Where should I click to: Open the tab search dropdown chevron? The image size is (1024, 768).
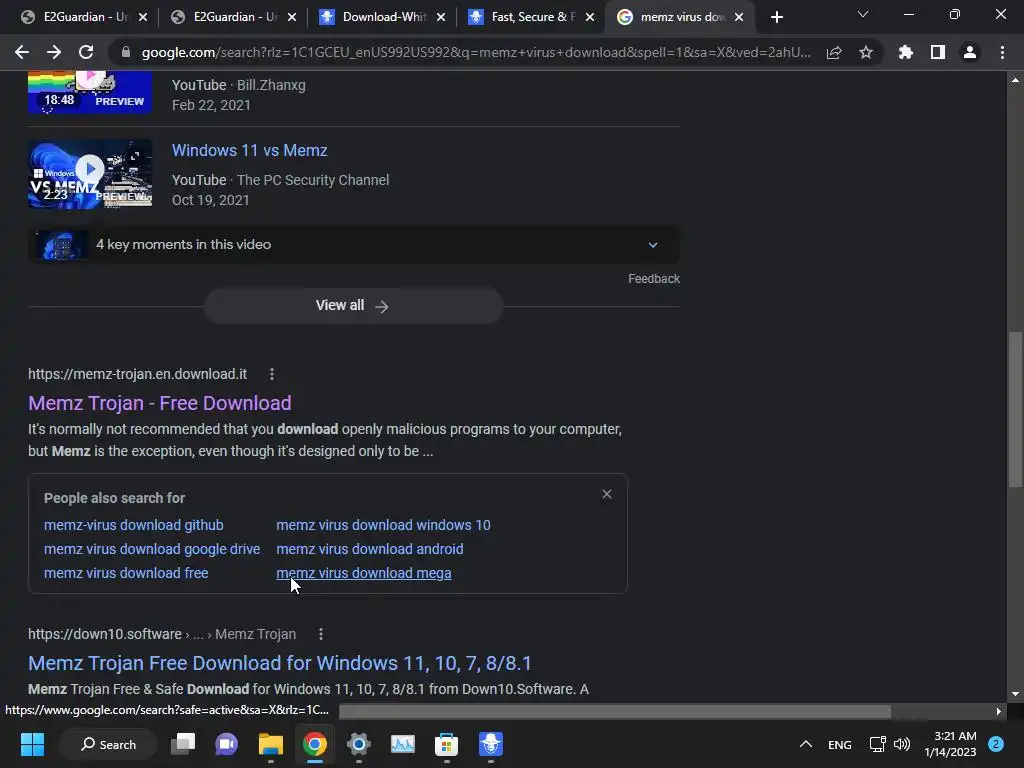click(x=863, y=14)
